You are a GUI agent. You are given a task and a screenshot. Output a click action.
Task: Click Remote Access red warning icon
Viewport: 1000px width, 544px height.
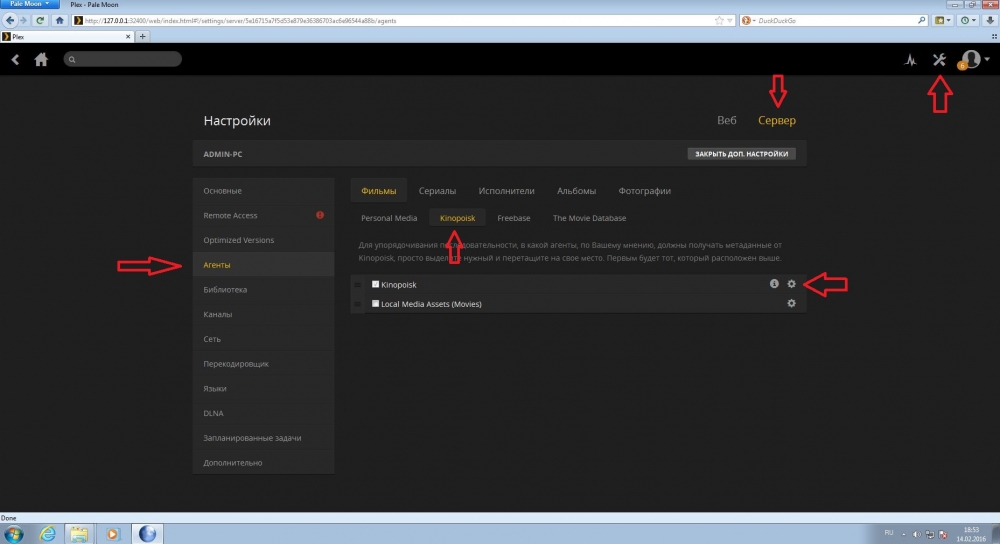[320, 215]
